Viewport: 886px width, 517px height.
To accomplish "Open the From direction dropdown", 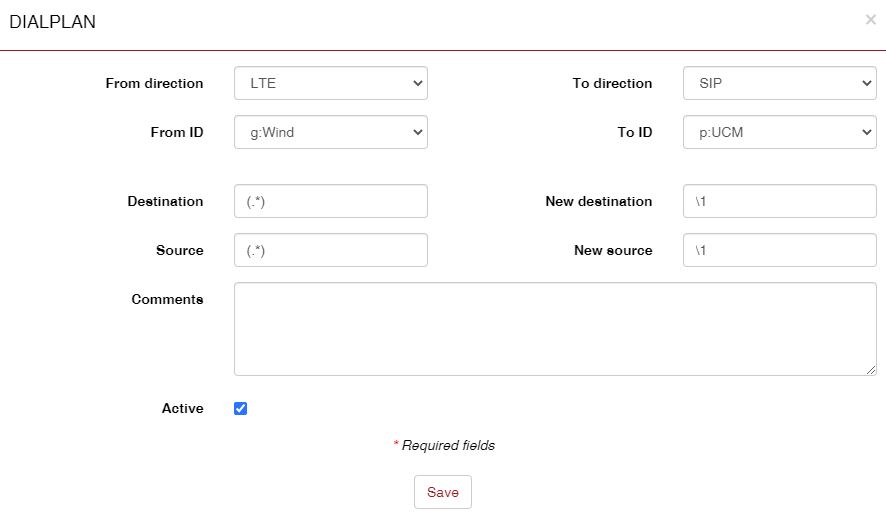I will pyautogui.click(x=331, y=83).
